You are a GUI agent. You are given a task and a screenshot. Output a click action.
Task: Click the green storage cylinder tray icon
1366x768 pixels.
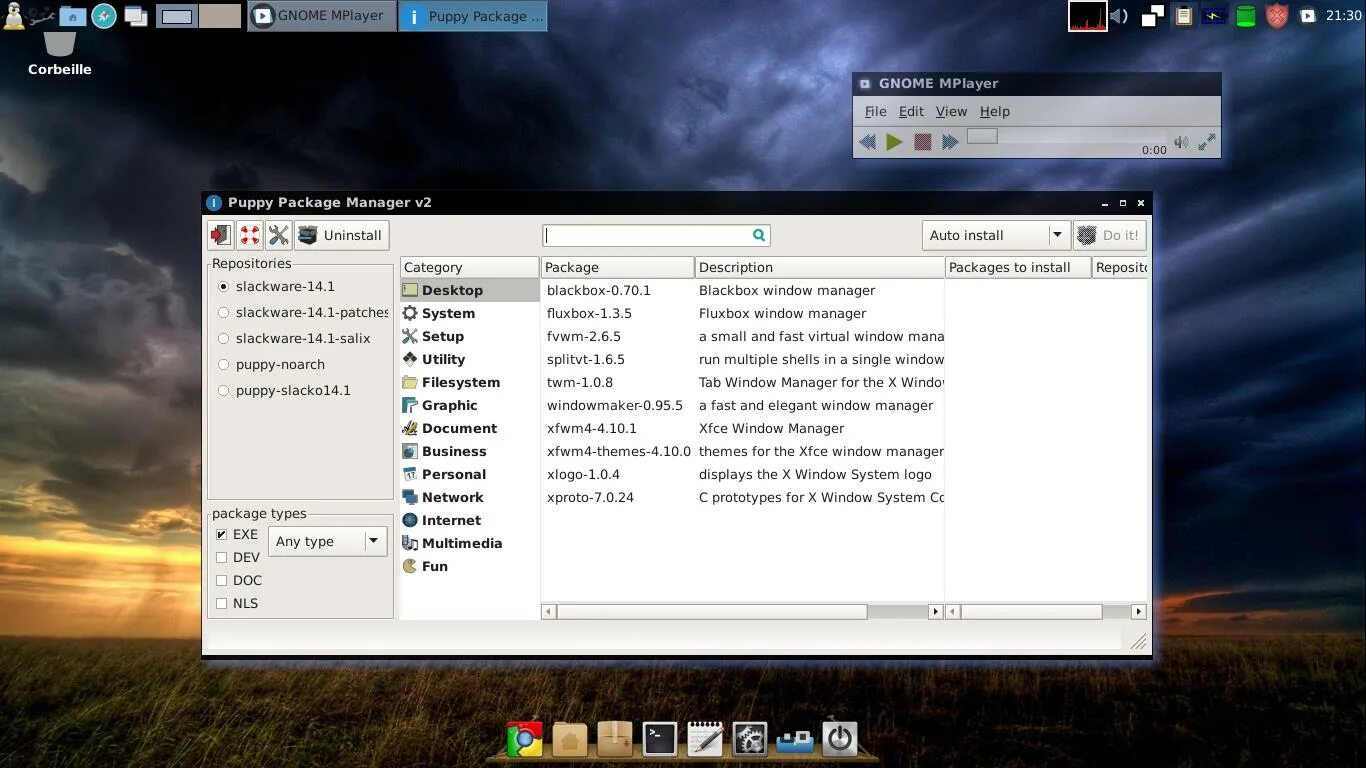[x=1245, y=16]
